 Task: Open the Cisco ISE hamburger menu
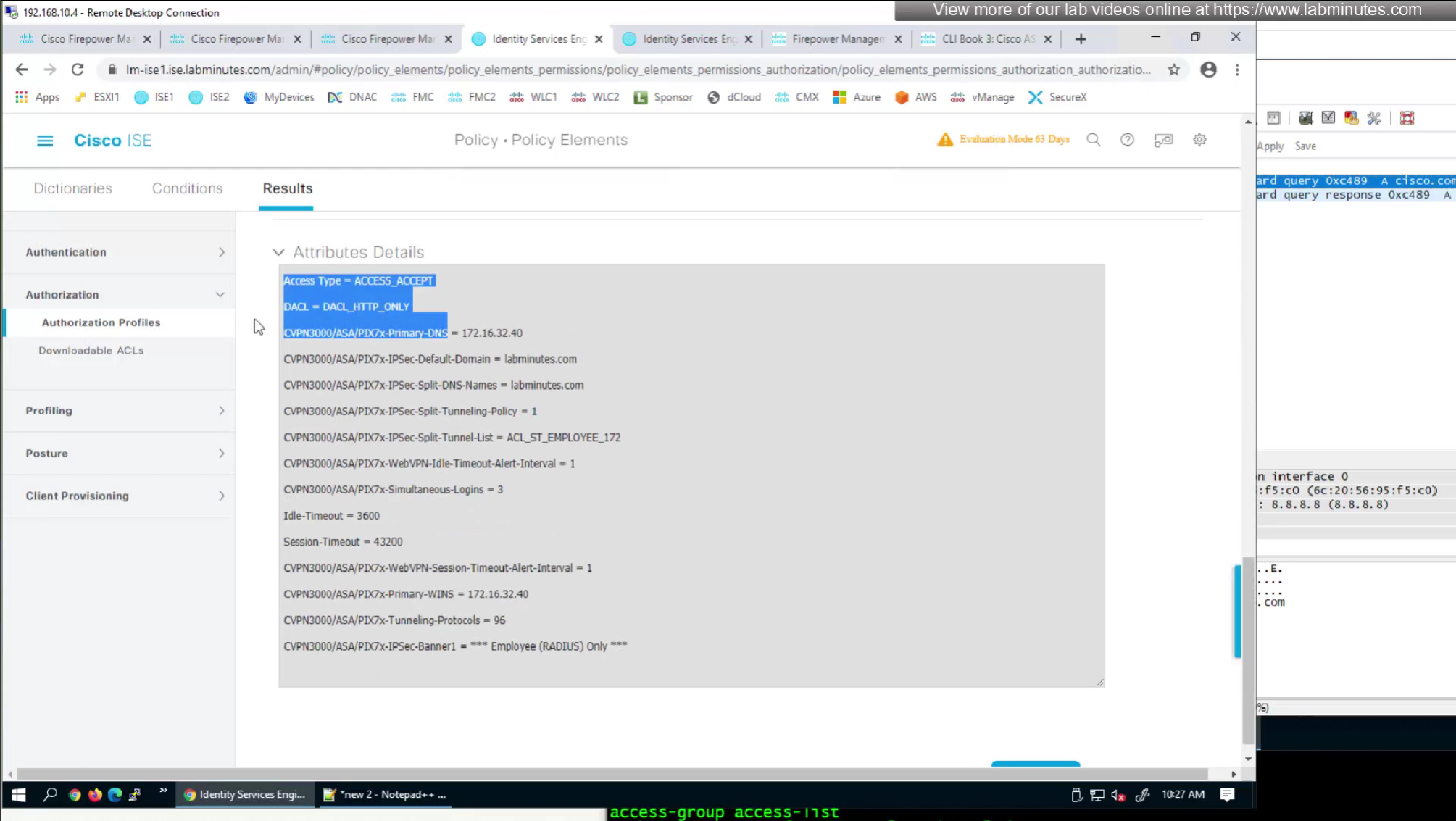(x=44, y=141)
